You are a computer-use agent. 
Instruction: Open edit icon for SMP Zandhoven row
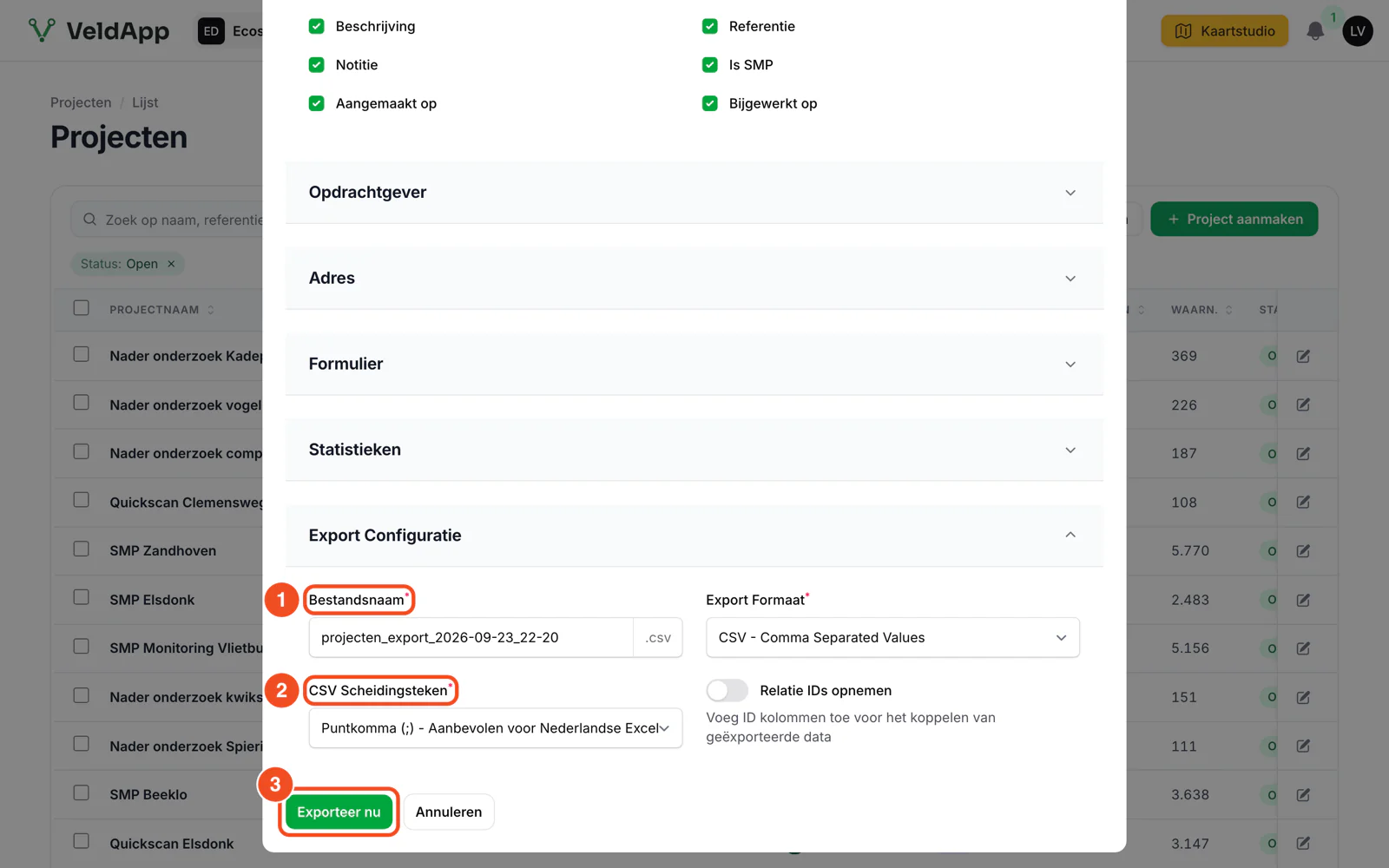click(1303, 551)
